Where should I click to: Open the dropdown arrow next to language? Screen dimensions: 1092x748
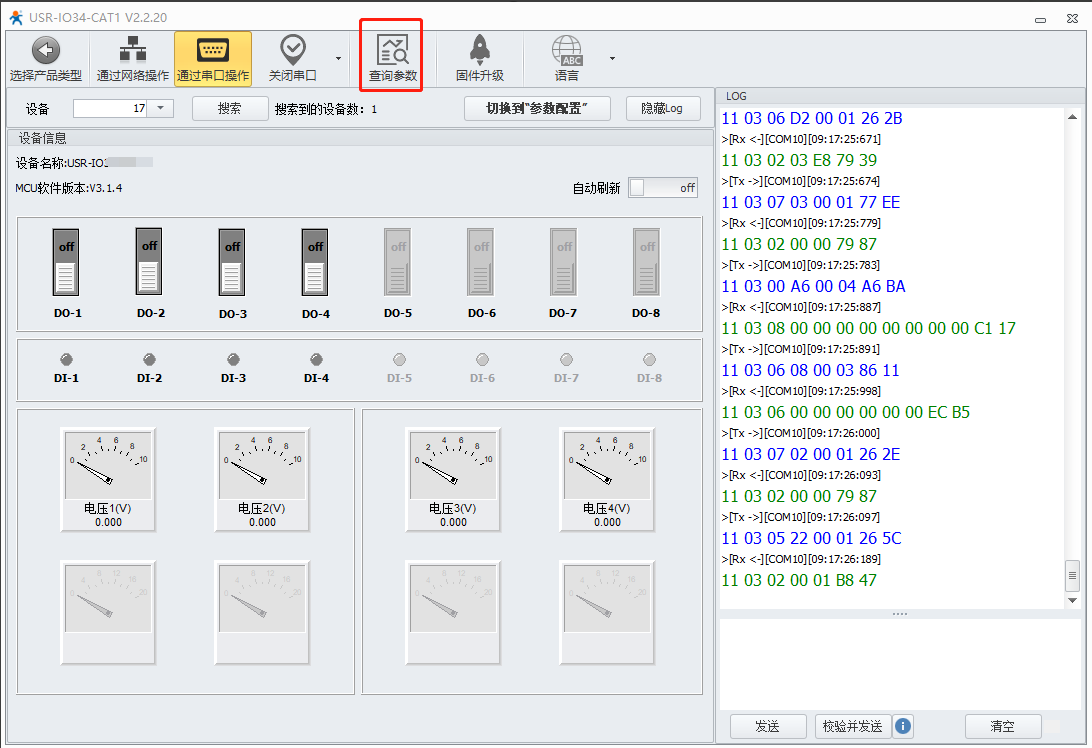[612, 58]
